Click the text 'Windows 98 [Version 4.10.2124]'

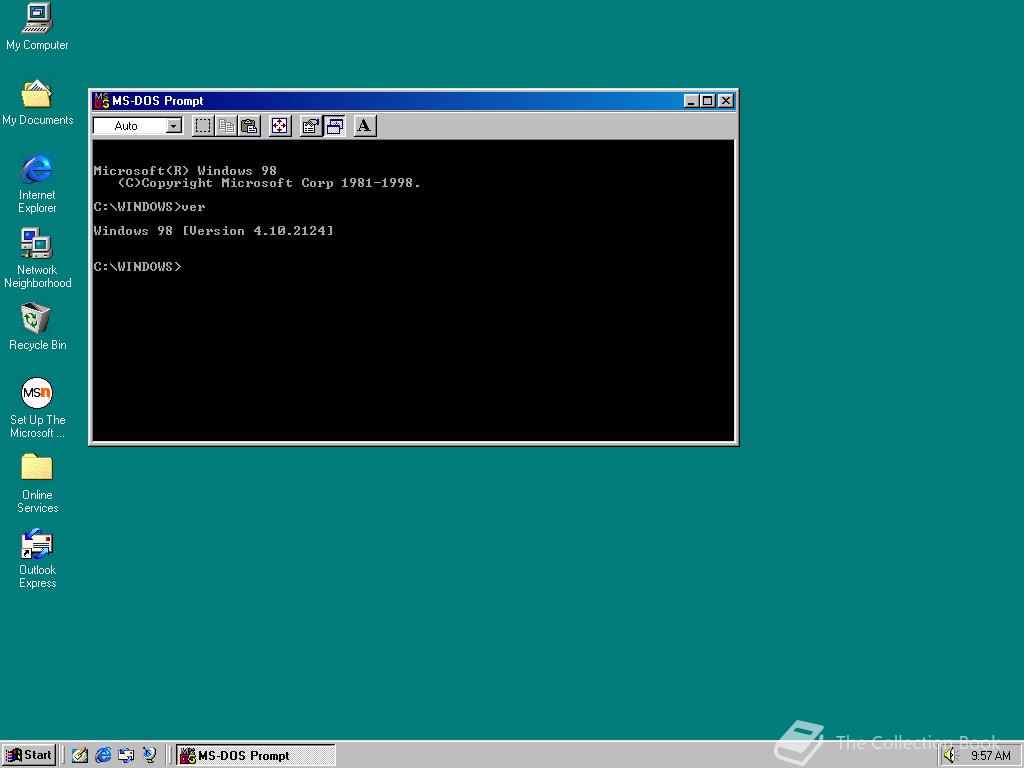click(214, 231)
